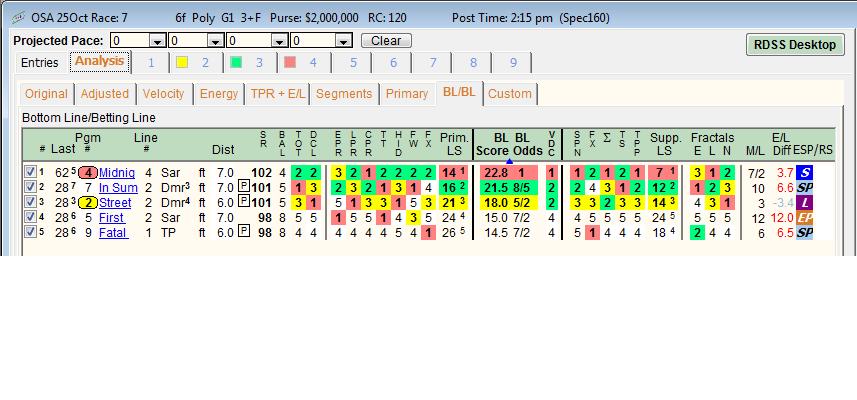The width and height of the screenshot is (857, 400).
Task: Click the SP badge for In Sum row
Action: click(x=806, y=188)
